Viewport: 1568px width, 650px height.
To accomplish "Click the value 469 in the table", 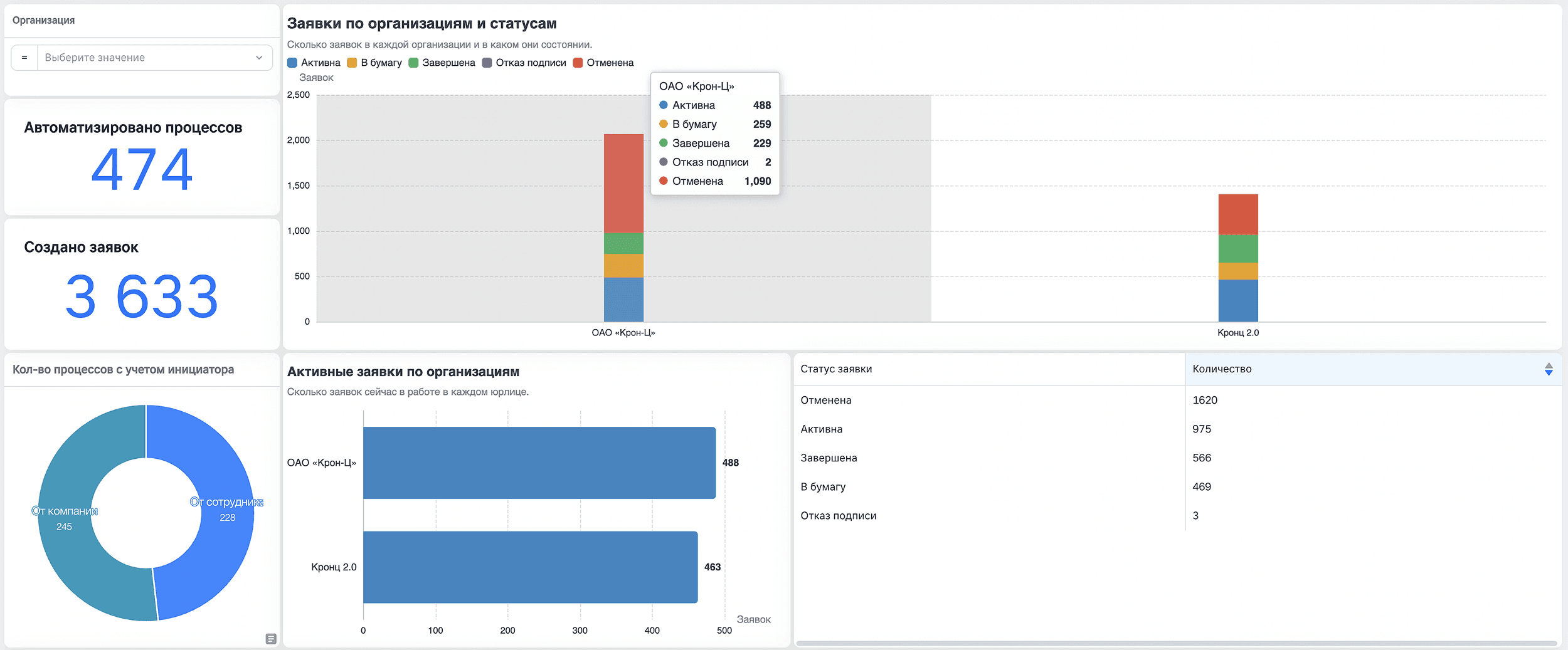I will pyautogui.click(x=1202, y=486).
